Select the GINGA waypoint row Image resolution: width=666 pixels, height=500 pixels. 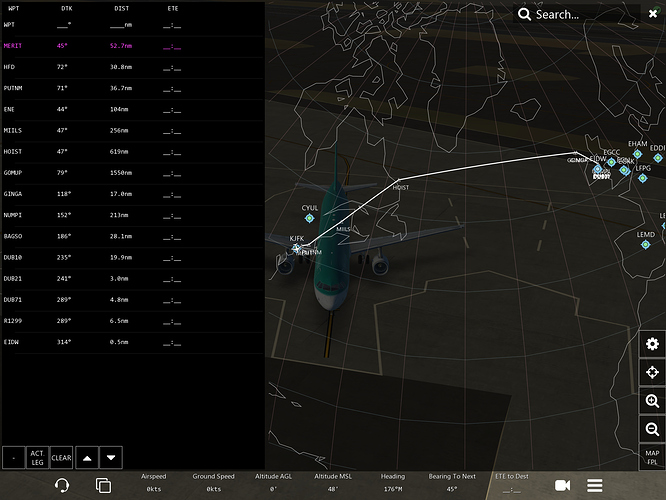[x=133, y=194]
